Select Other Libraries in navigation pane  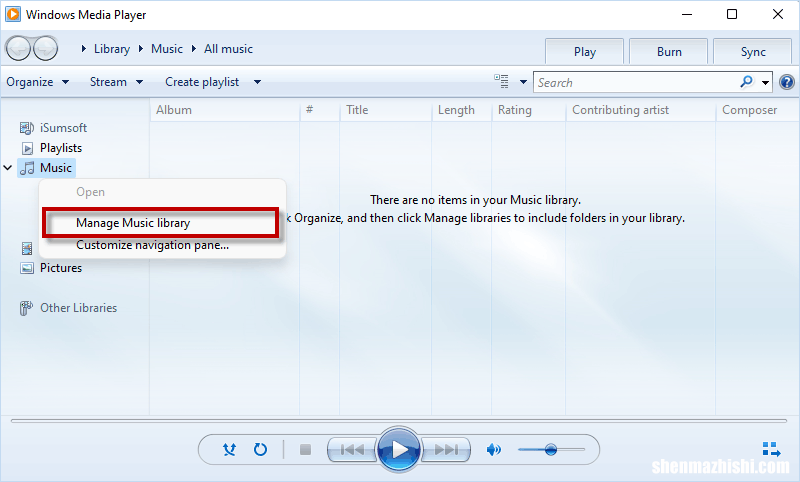(79, 308)
